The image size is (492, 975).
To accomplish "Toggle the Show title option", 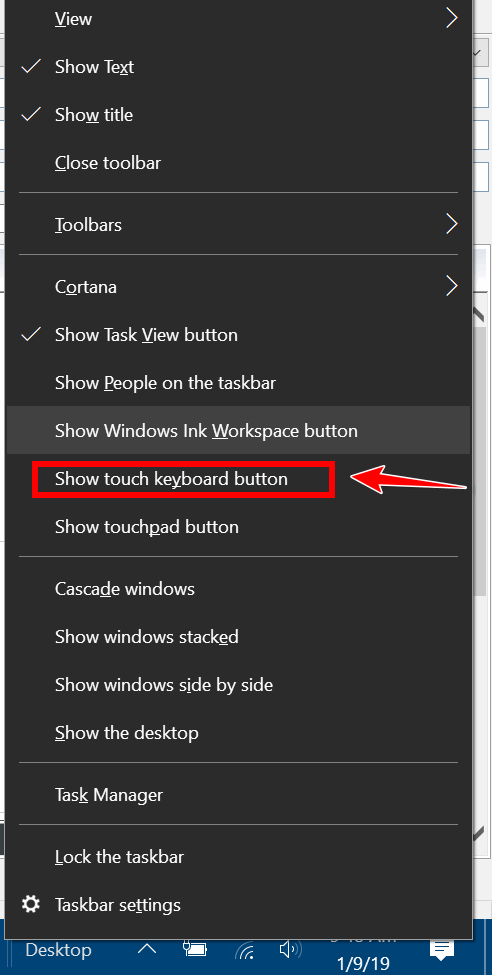I will click(x=238, y=115).
